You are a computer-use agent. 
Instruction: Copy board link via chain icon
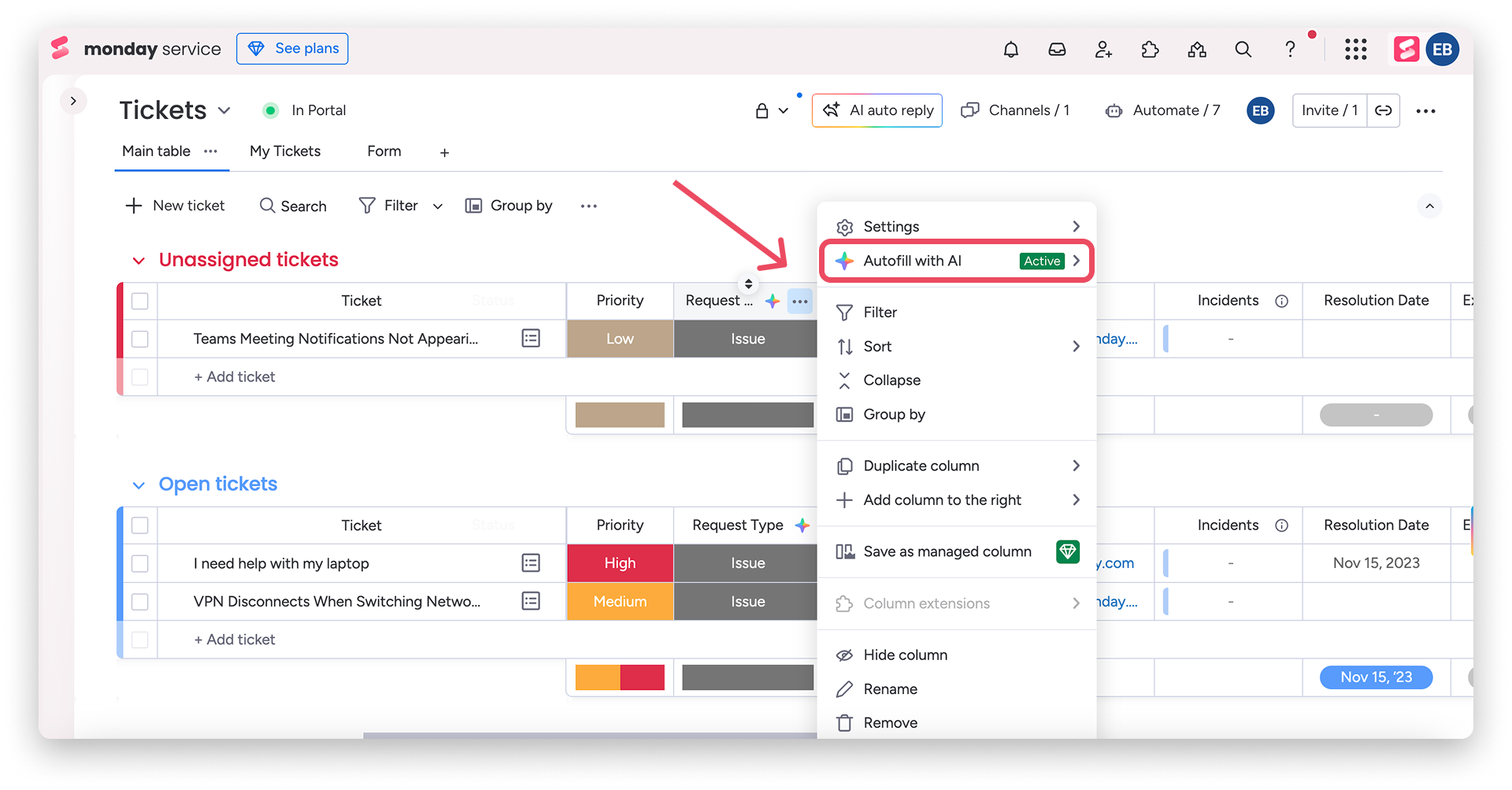[x=1383, y=110]
